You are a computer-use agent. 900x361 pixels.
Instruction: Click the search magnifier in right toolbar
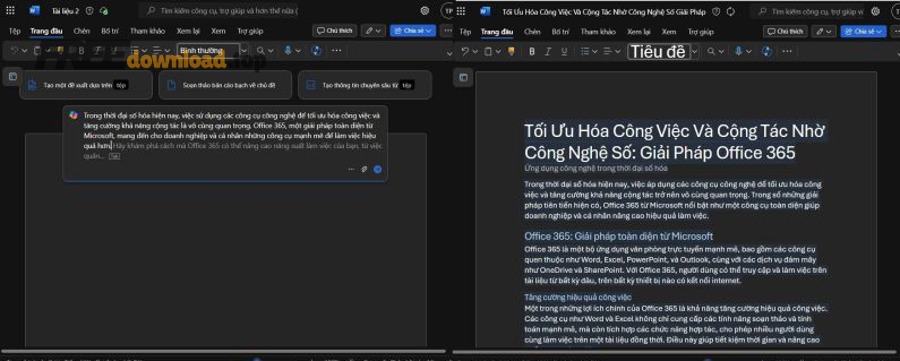(711, 51)
